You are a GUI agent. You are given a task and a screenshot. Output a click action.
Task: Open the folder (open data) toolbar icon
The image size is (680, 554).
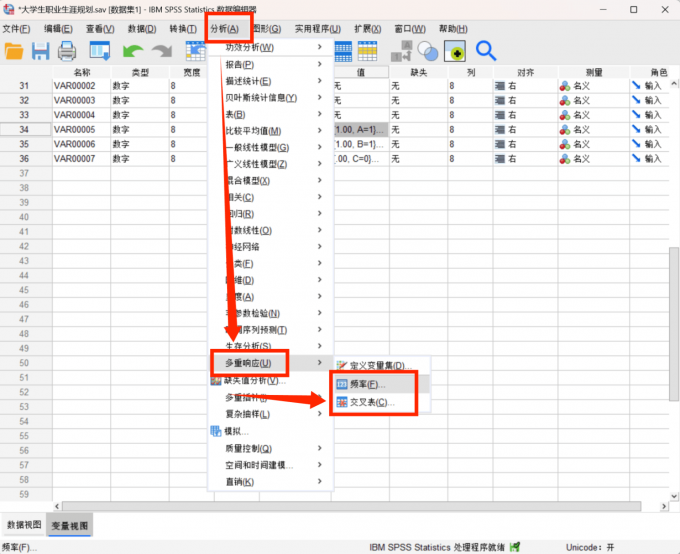pyautogui.click(x=14, y=51)
